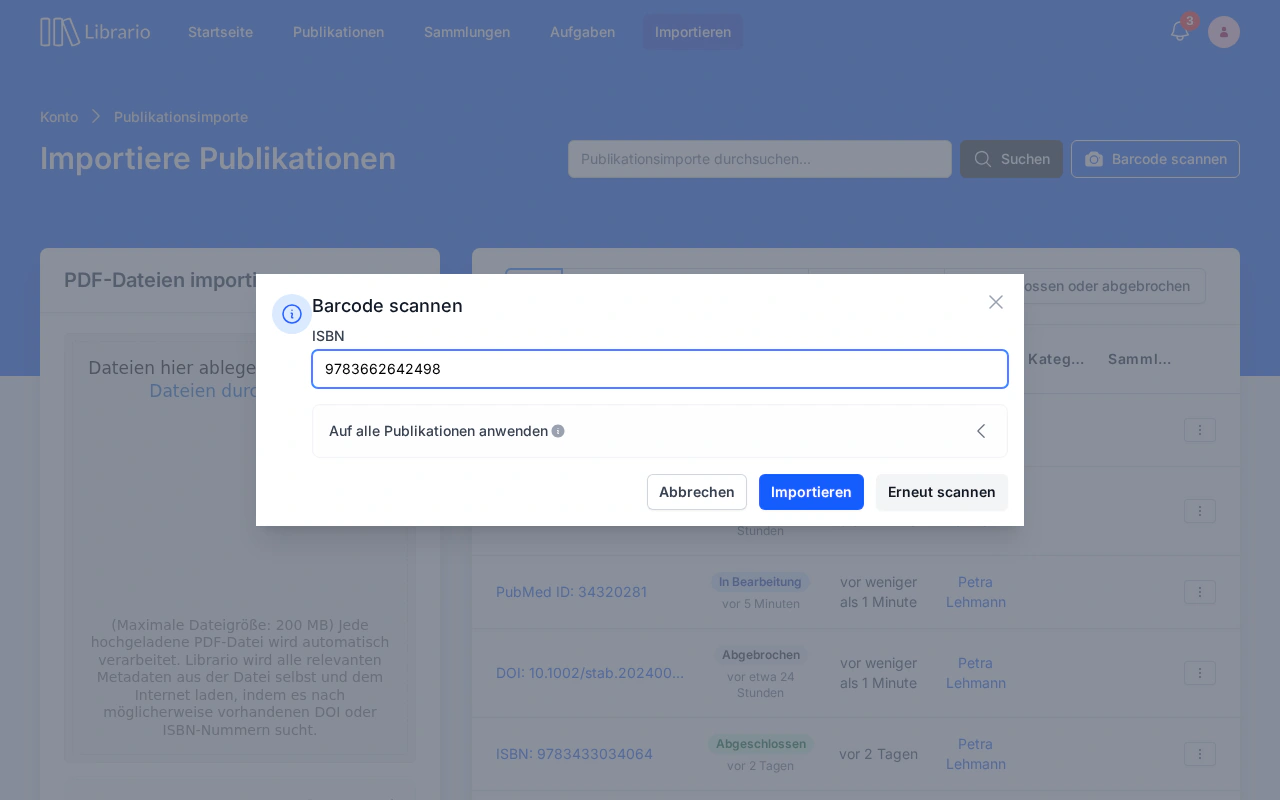The height and width of the screenshot is (800, 1280).
Task: Open info tooltip next to Auf alle Publikationen anwenden
Action: pos(558,431)
